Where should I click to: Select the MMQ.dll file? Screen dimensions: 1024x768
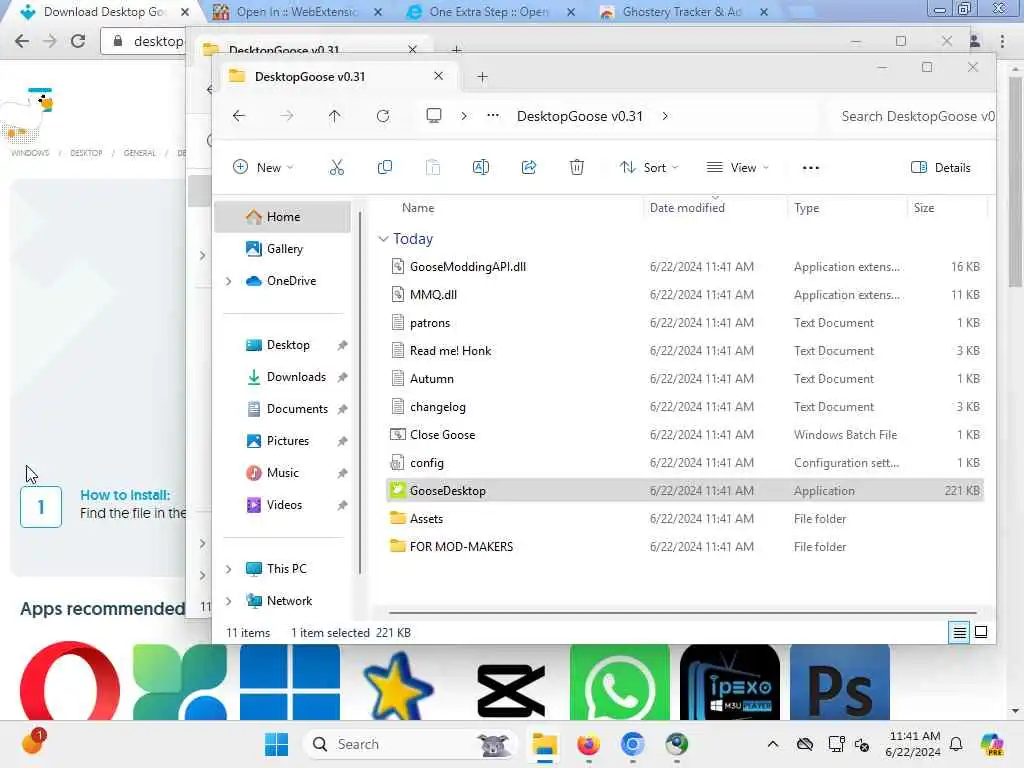[684, 295]
